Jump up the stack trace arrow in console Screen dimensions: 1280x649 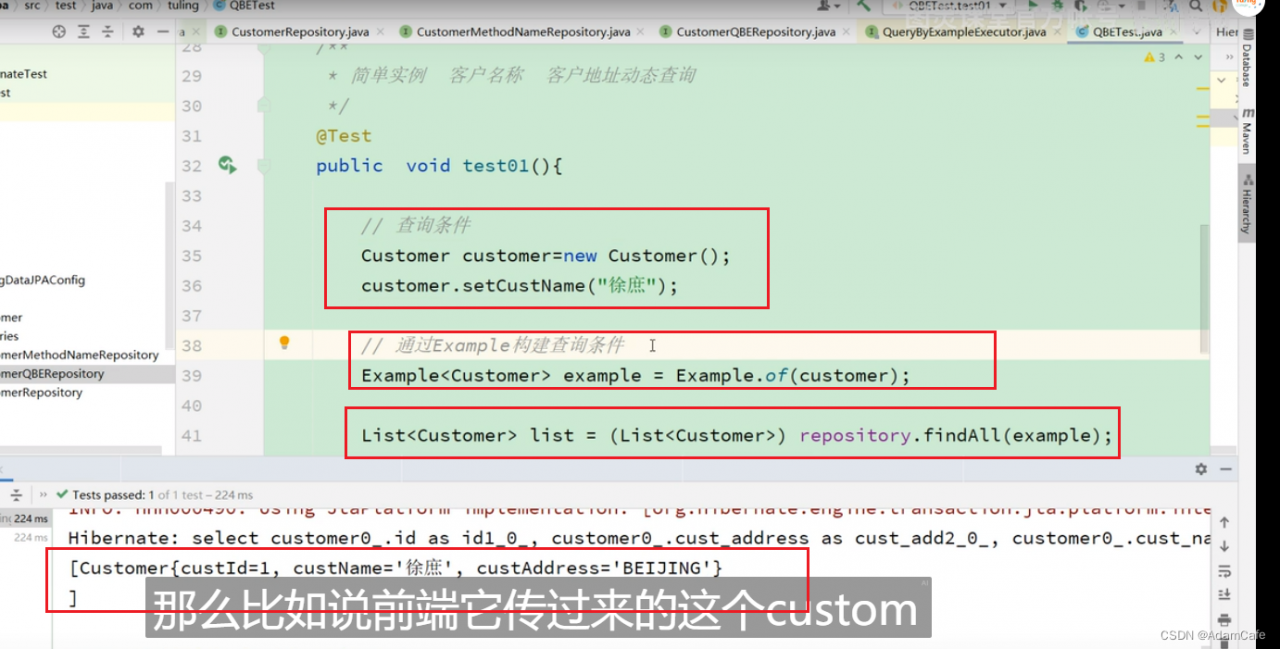coord(1225,523)
